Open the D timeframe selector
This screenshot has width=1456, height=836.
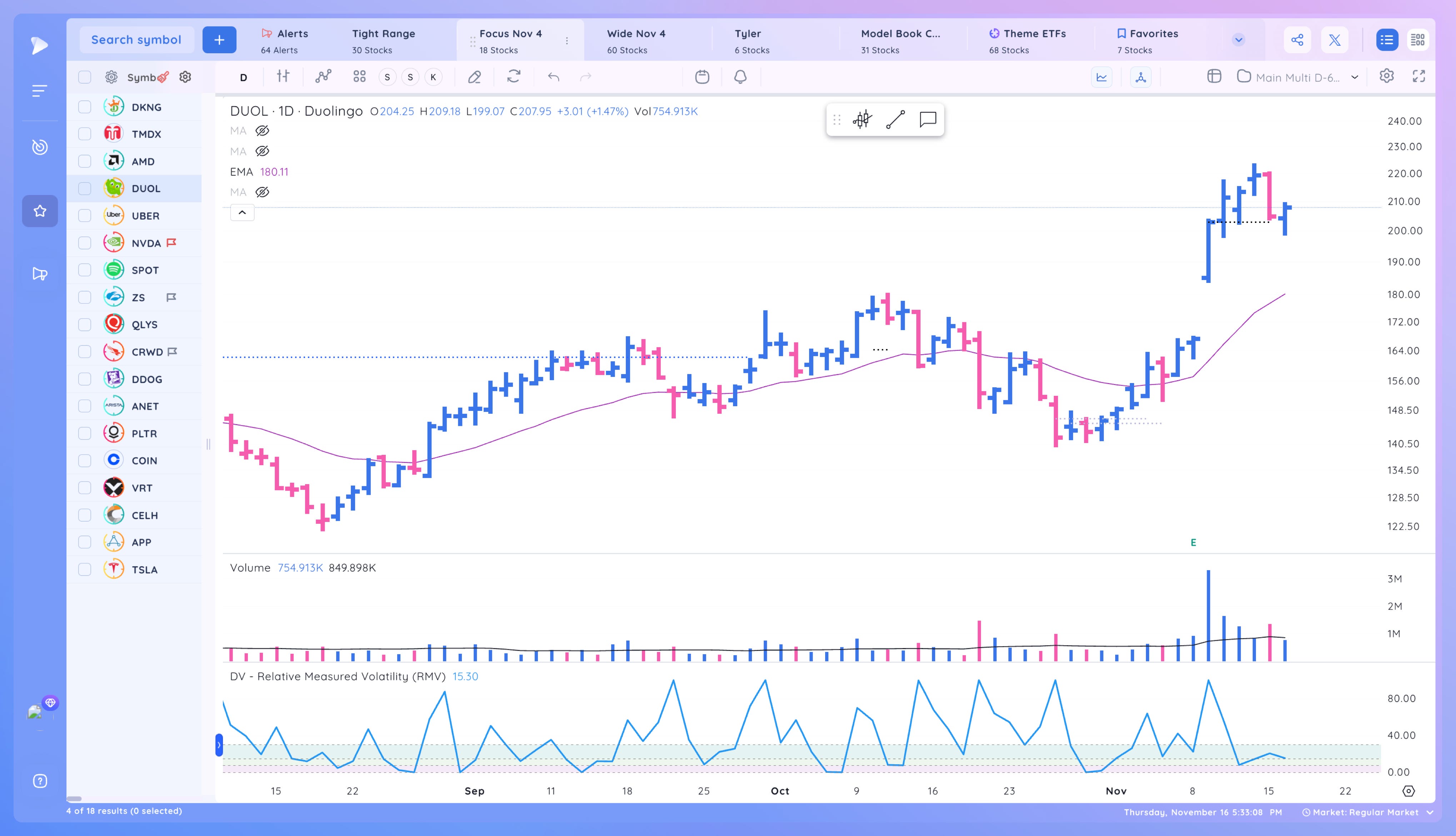click(x=243, y=78)
